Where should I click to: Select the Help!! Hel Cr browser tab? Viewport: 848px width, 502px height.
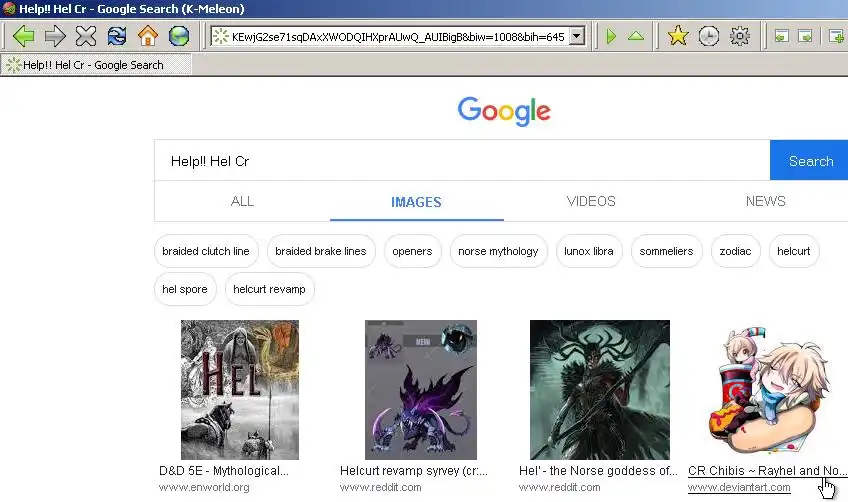(x=96, y=65)
